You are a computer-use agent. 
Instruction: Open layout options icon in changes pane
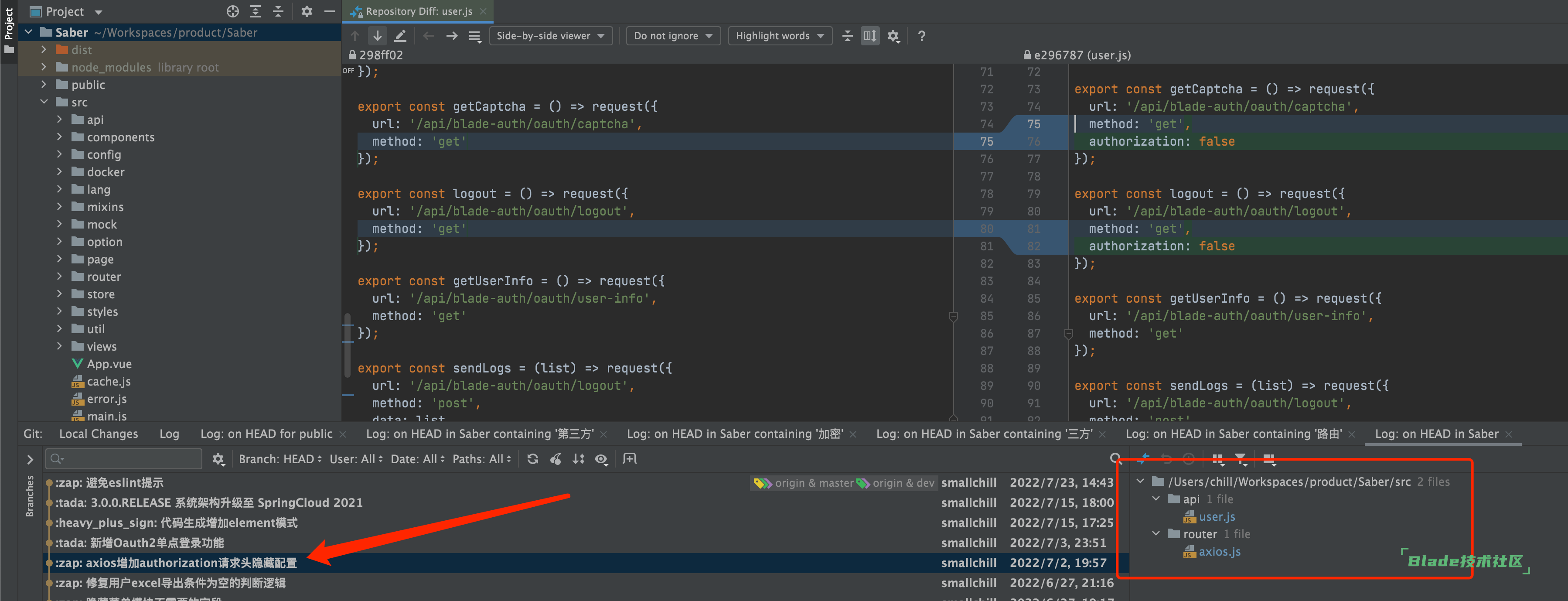click(x=1269, y=459)
